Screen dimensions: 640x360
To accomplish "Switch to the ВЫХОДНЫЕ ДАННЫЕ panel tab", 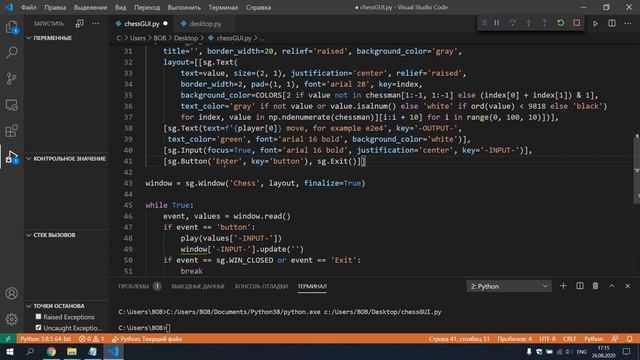I will pyautogui.click(x=198, y=286).
